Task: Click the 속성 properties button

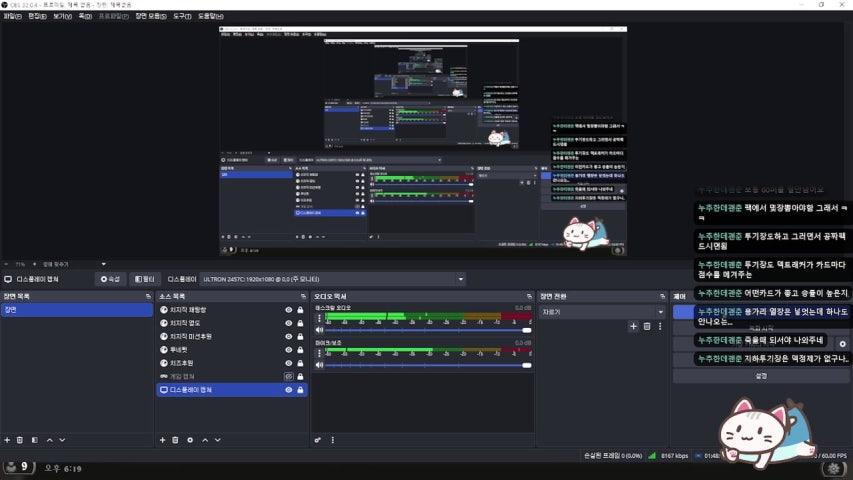Action: 110,279
